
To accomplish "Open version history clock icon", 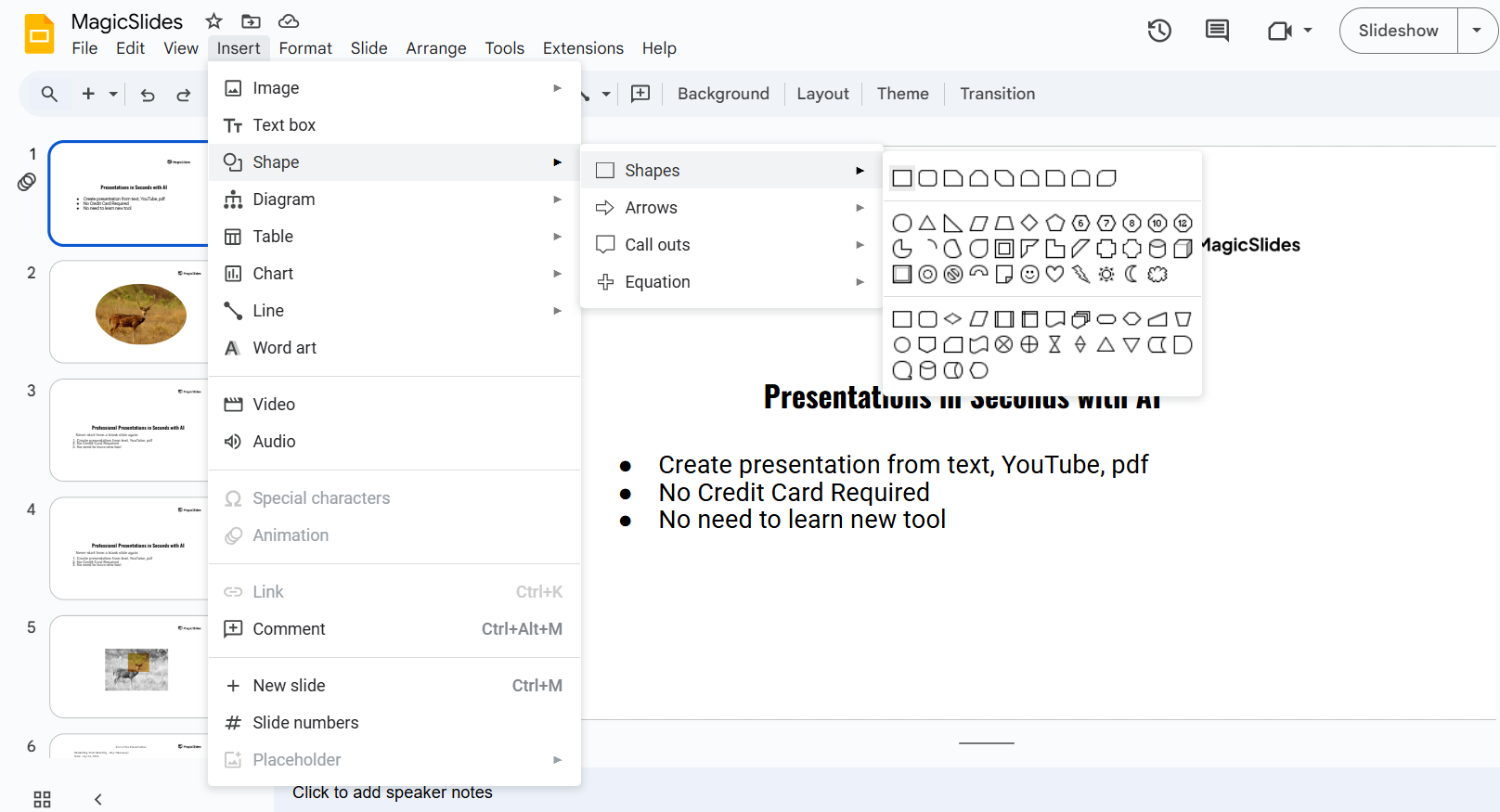I will tap(1159, 31).
